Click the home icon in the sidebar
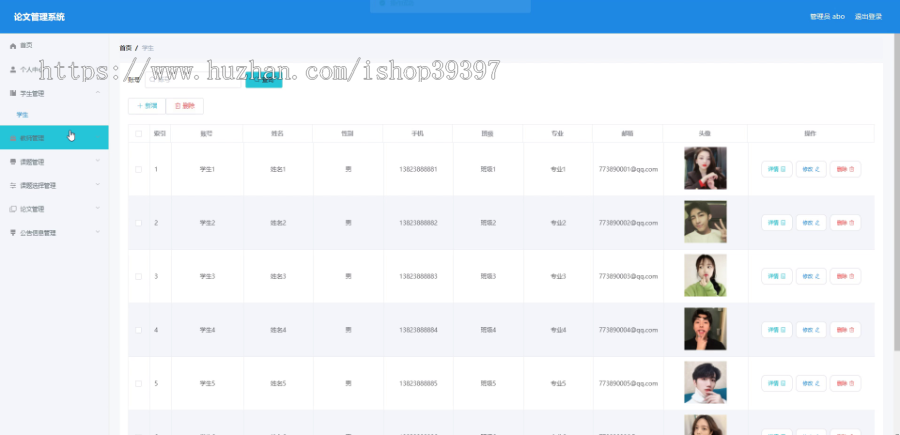Screen dimensions: 900x435 tap(13, 46)
